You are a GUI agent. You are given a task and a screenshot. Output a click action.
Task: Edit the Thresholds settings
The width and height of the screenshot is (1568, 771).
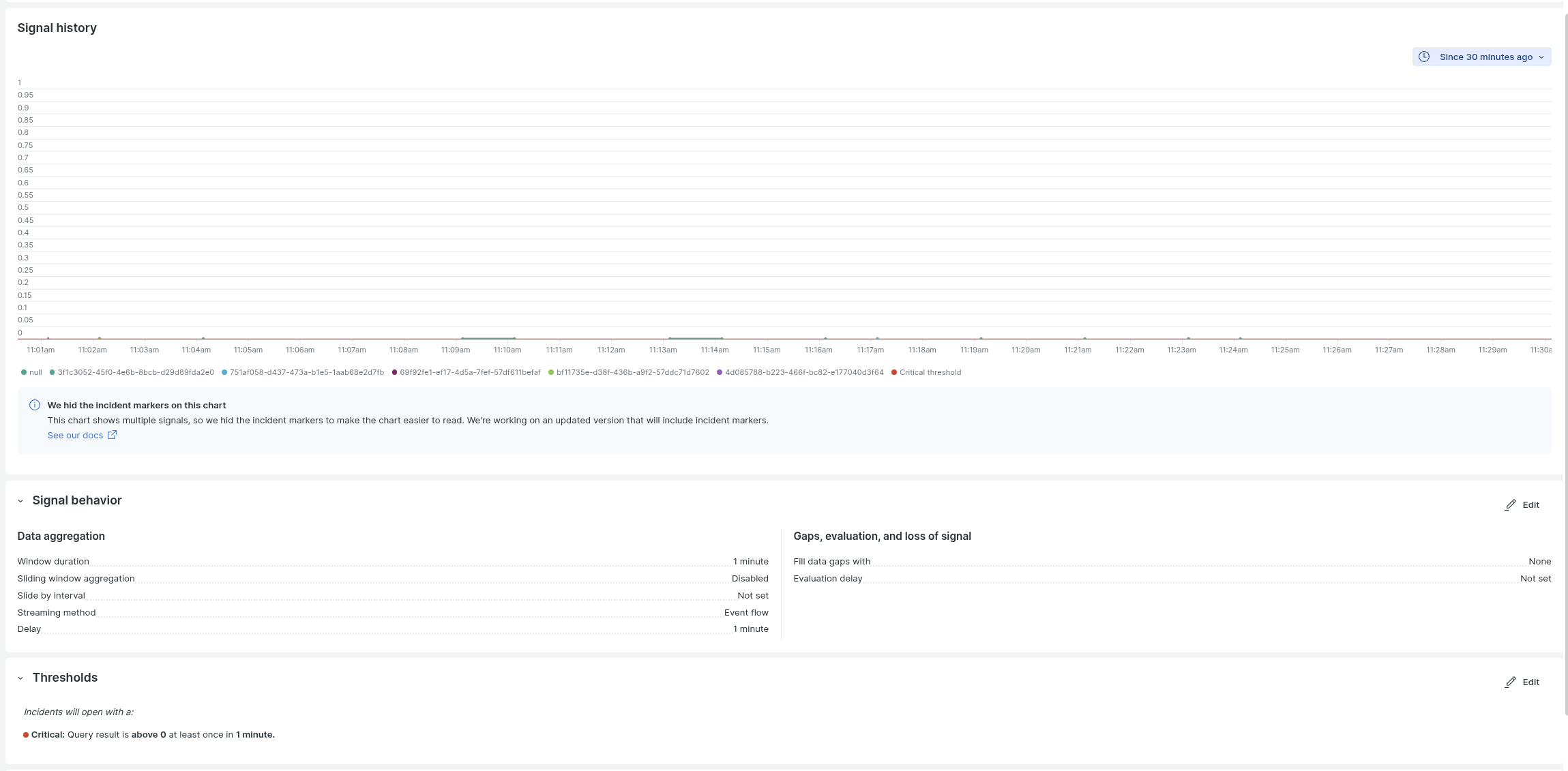[1522, 682]
